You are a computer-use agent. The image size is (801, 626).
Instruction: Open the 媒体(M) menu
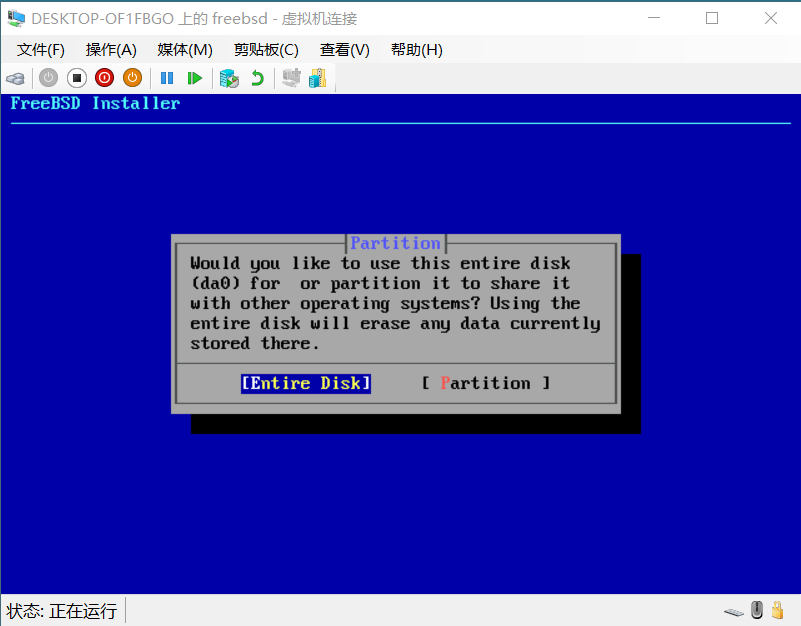pos(185,50)
